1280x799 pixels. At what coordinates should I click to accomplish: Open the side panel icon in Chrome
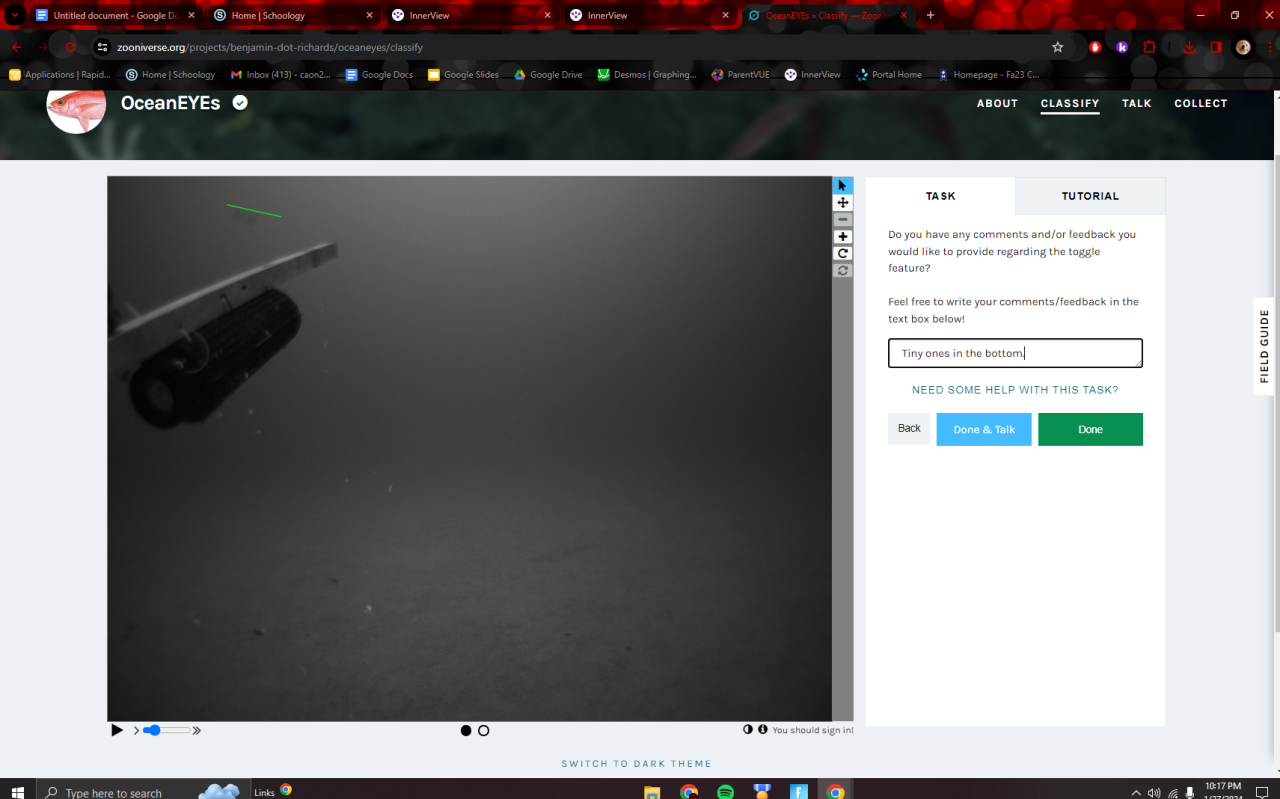[1216, 47]
